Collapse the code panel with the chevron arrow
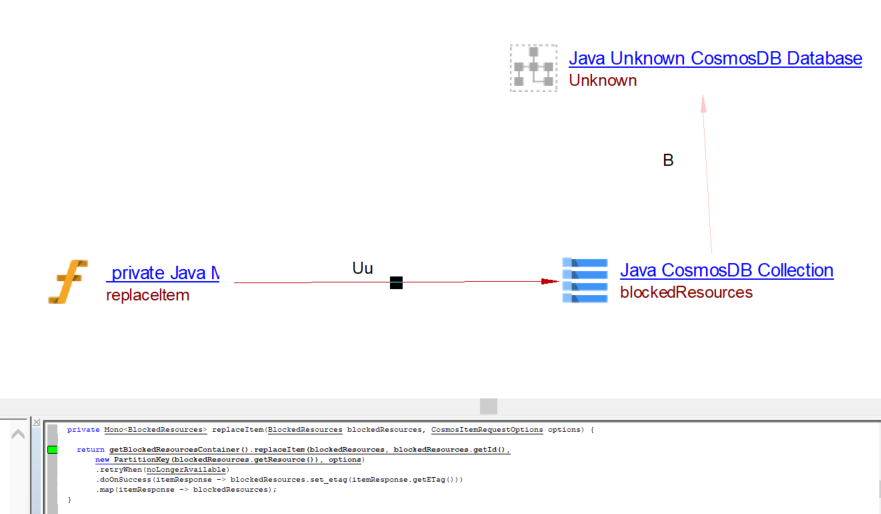 18,433
